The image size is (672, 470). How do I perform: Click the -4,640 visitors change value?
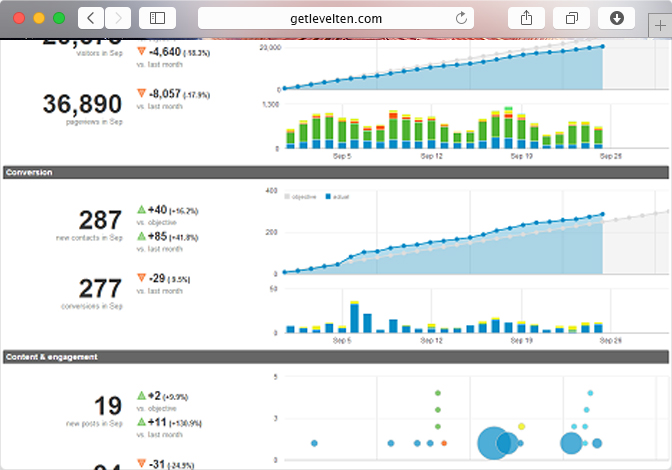click(x=165, y=52)
